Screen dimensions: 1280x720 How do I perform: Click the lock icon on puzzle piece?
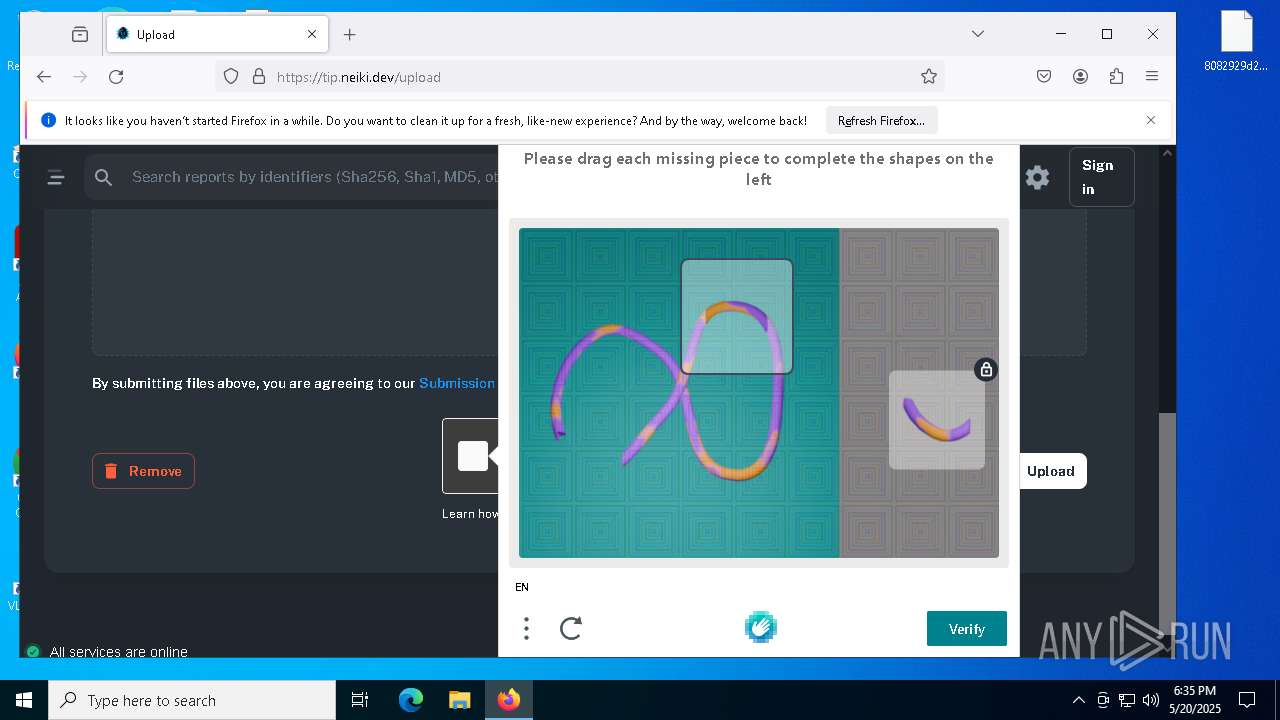[986, 370]
